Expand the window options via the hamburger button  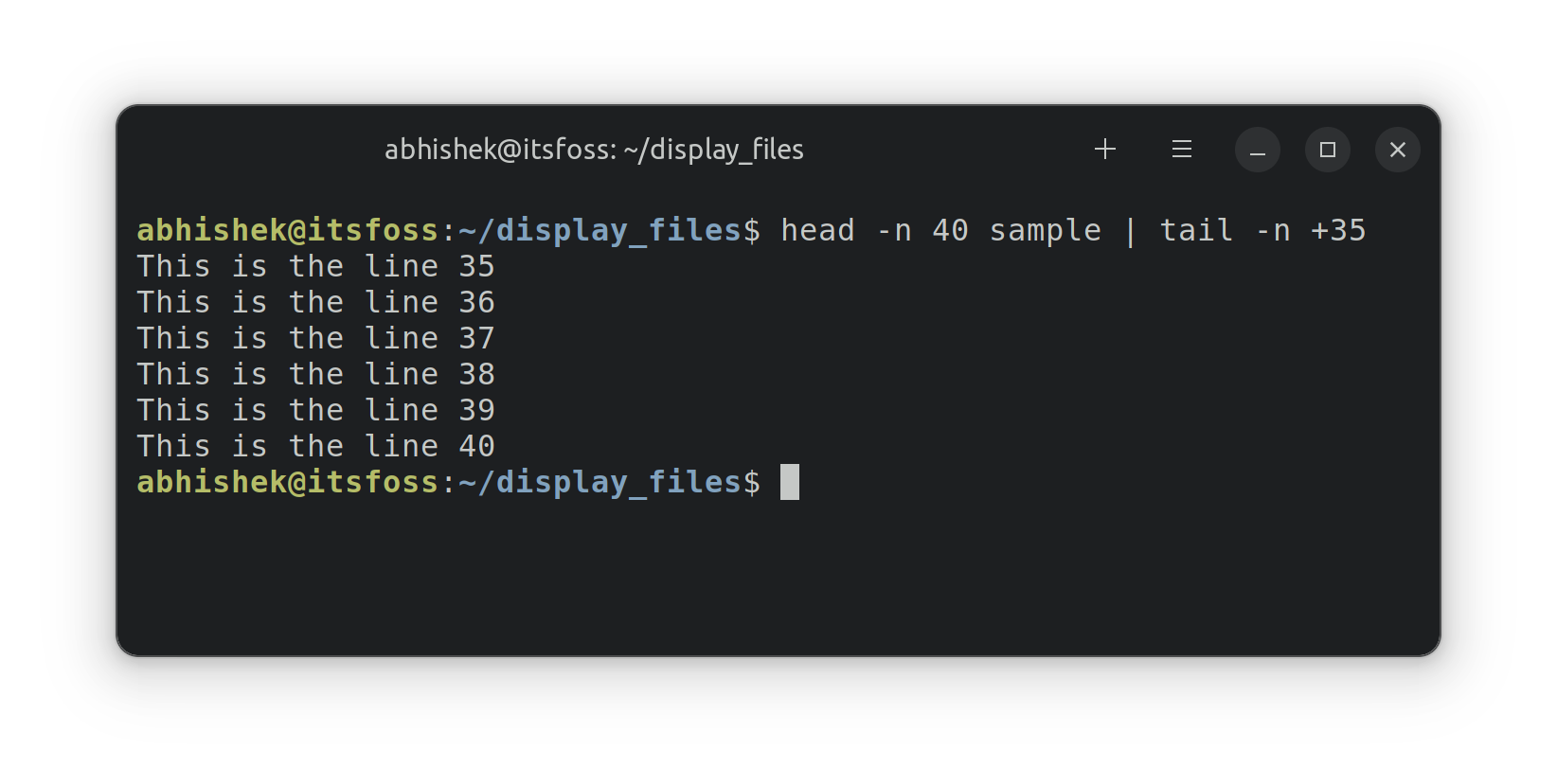(x=1181, y=149)
